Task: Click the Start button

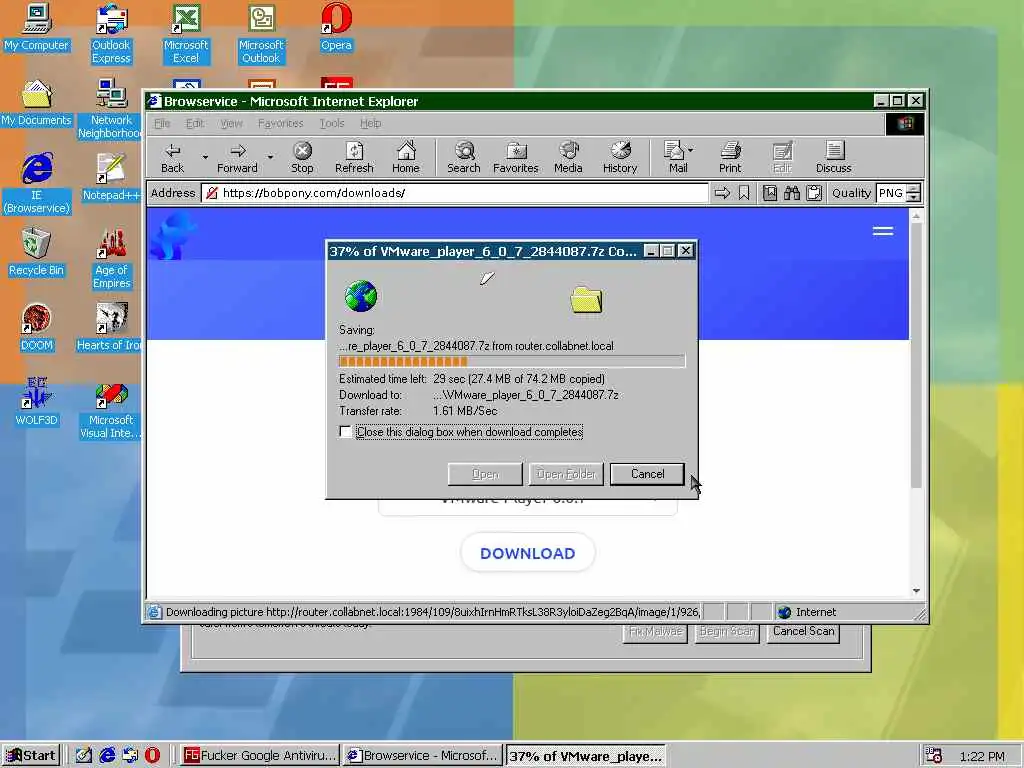Action: point(31,756)
